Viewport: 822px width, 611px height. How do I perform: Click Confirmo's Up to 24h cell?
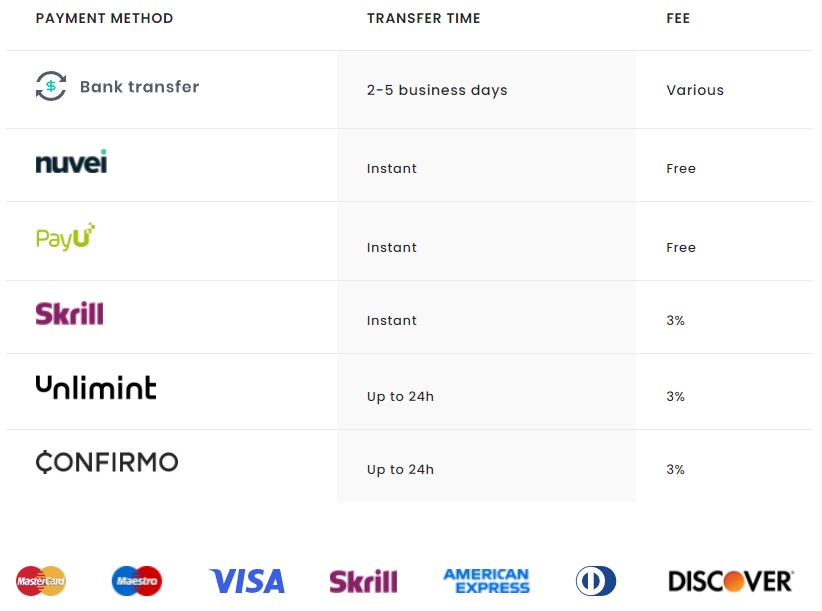(x=400, y=469)
